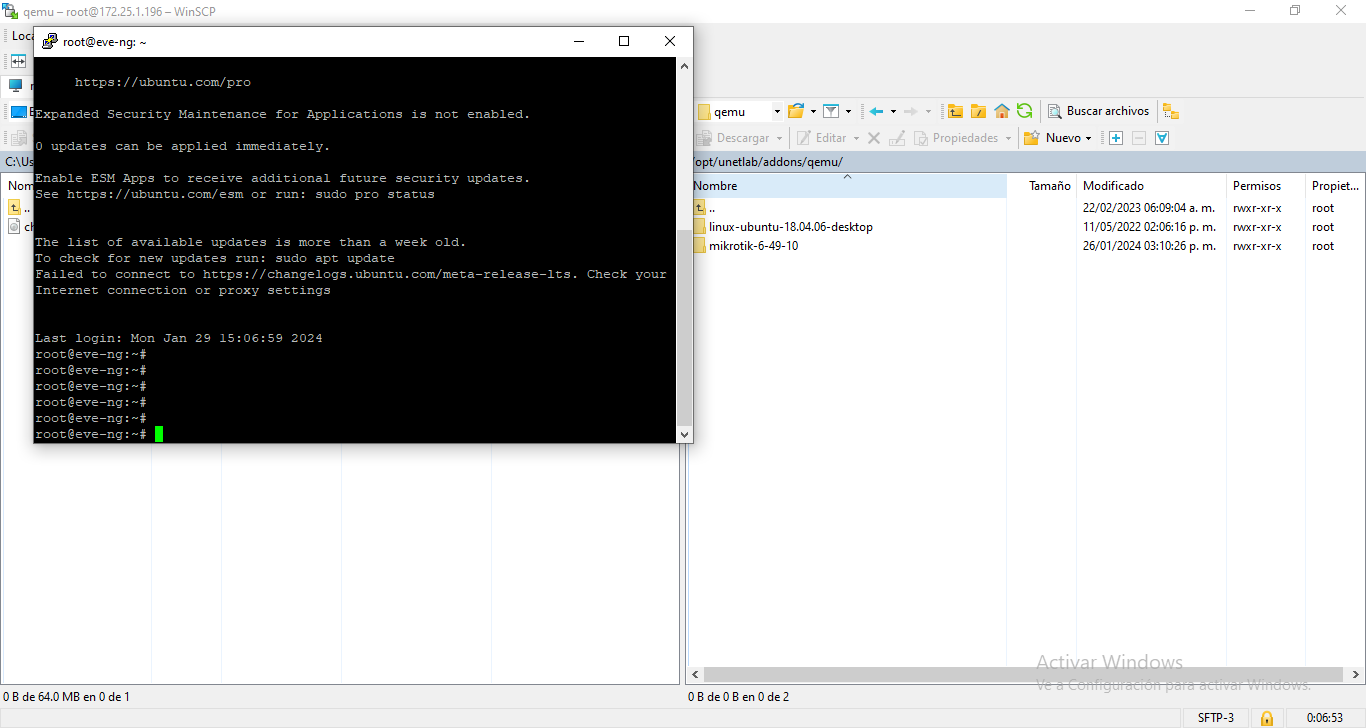The width and height of the screenshot is (1366, 728).
Task: Show the remote directory tree icon
Action: click(1171, 111)
